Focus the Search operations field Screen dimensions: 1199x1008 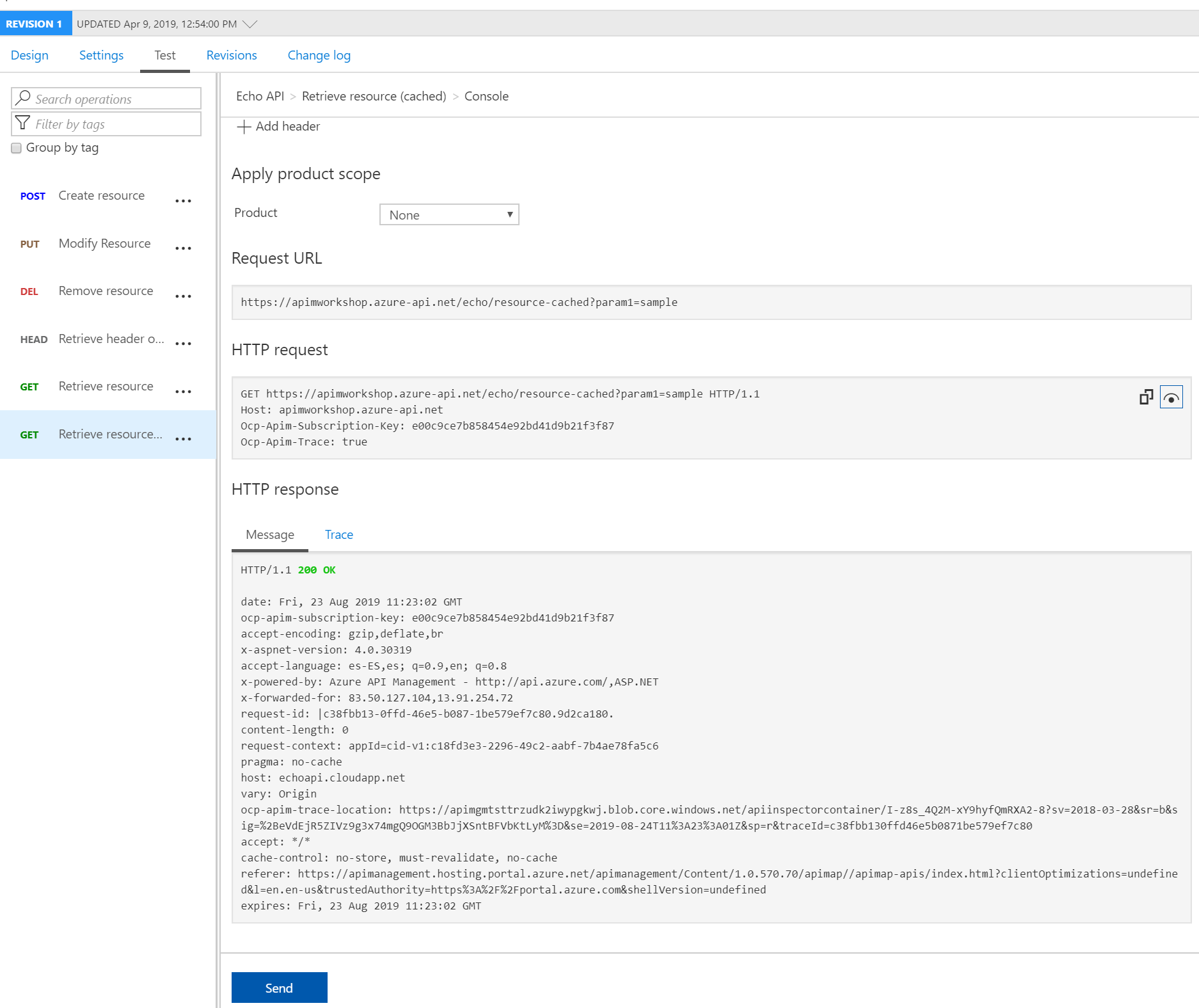click(115, 99)
